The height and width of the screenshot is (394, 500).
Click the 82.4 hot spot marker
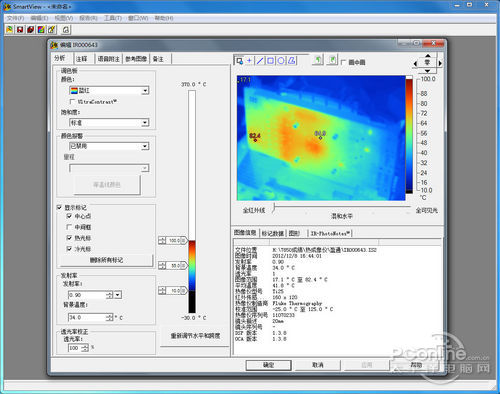coord(255,140)
